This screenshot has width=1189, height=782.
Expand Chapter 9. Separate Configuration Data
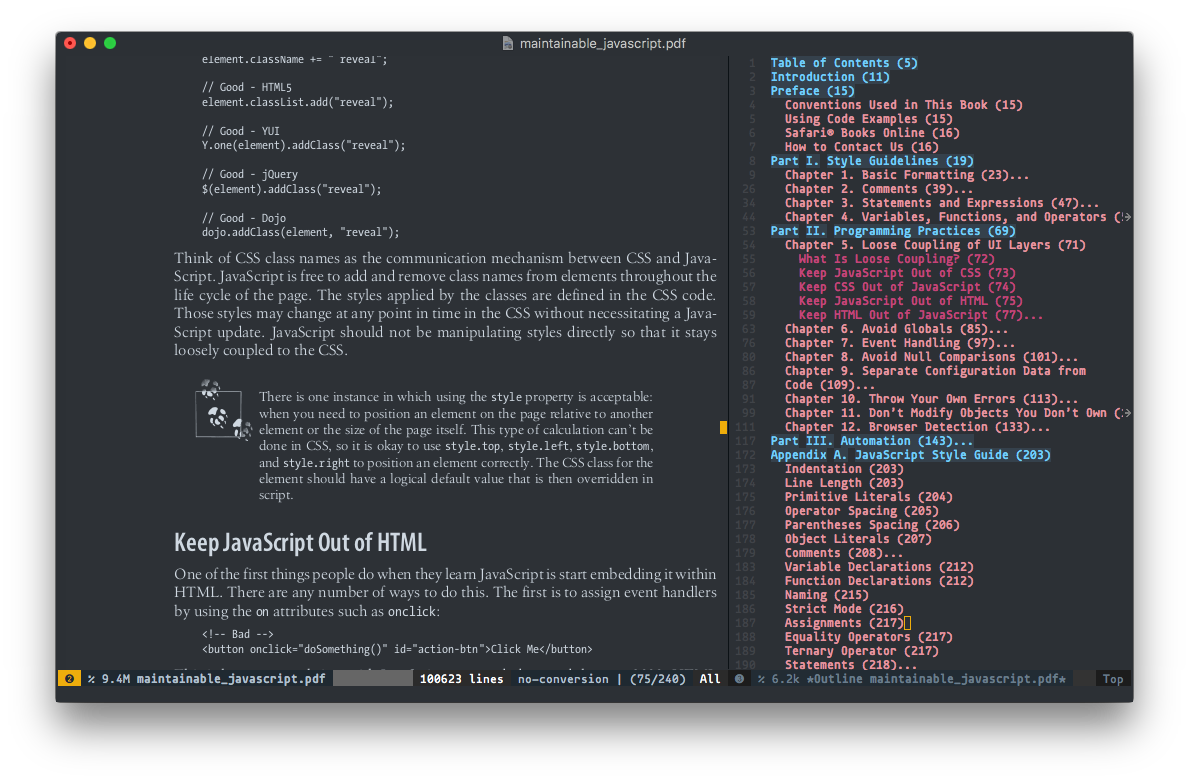pos(935,378)
